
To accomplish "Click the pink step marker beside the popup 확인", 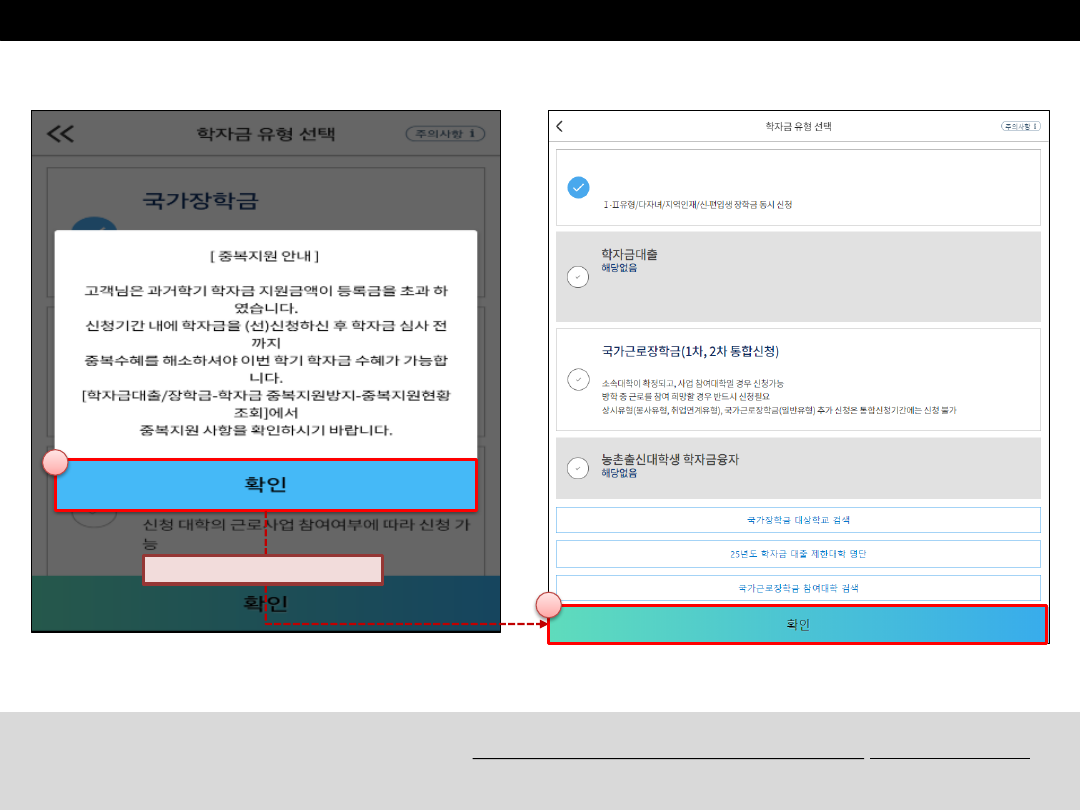I will (x=55, y=462).
